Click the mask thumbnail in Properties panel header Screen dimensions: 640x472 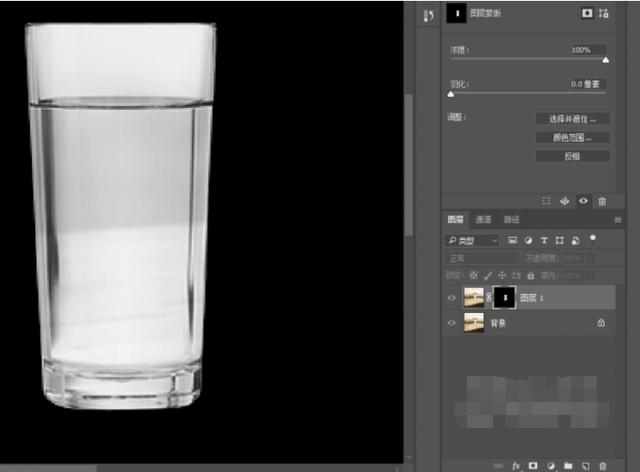click(456, 13)
